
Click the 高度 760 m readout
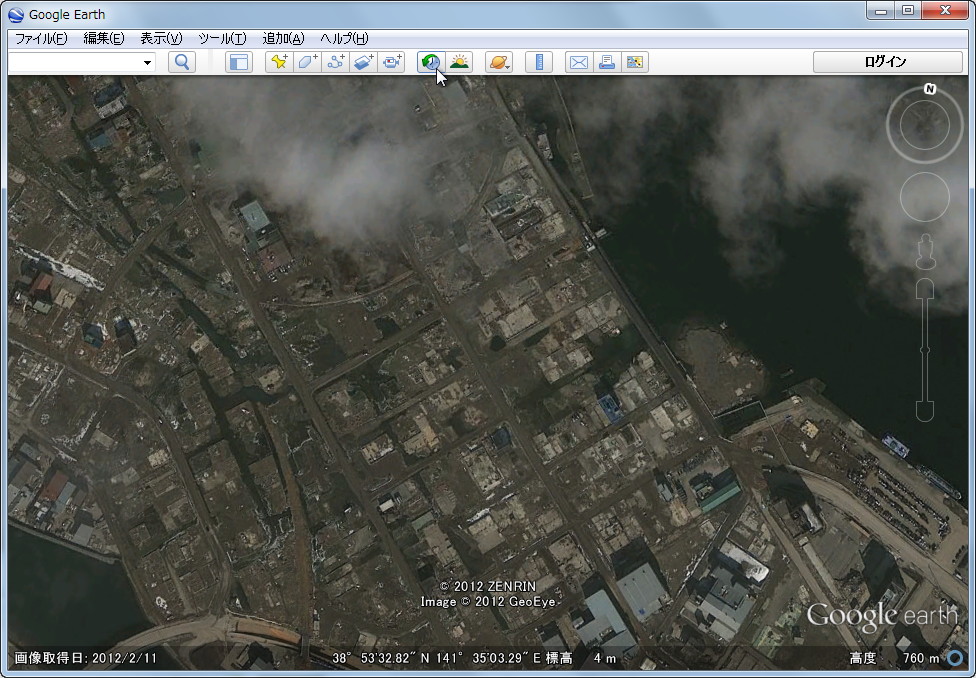894,658
